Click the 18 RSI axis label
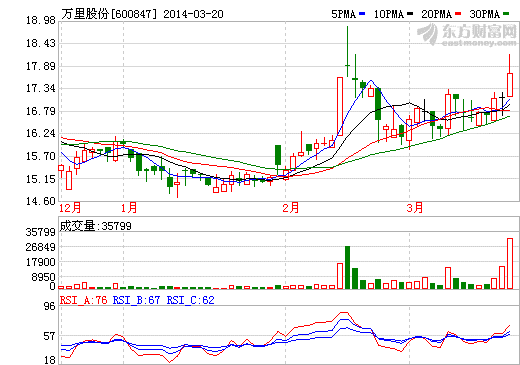The height and width of the screenshot is (365, 520). (50, 360)
